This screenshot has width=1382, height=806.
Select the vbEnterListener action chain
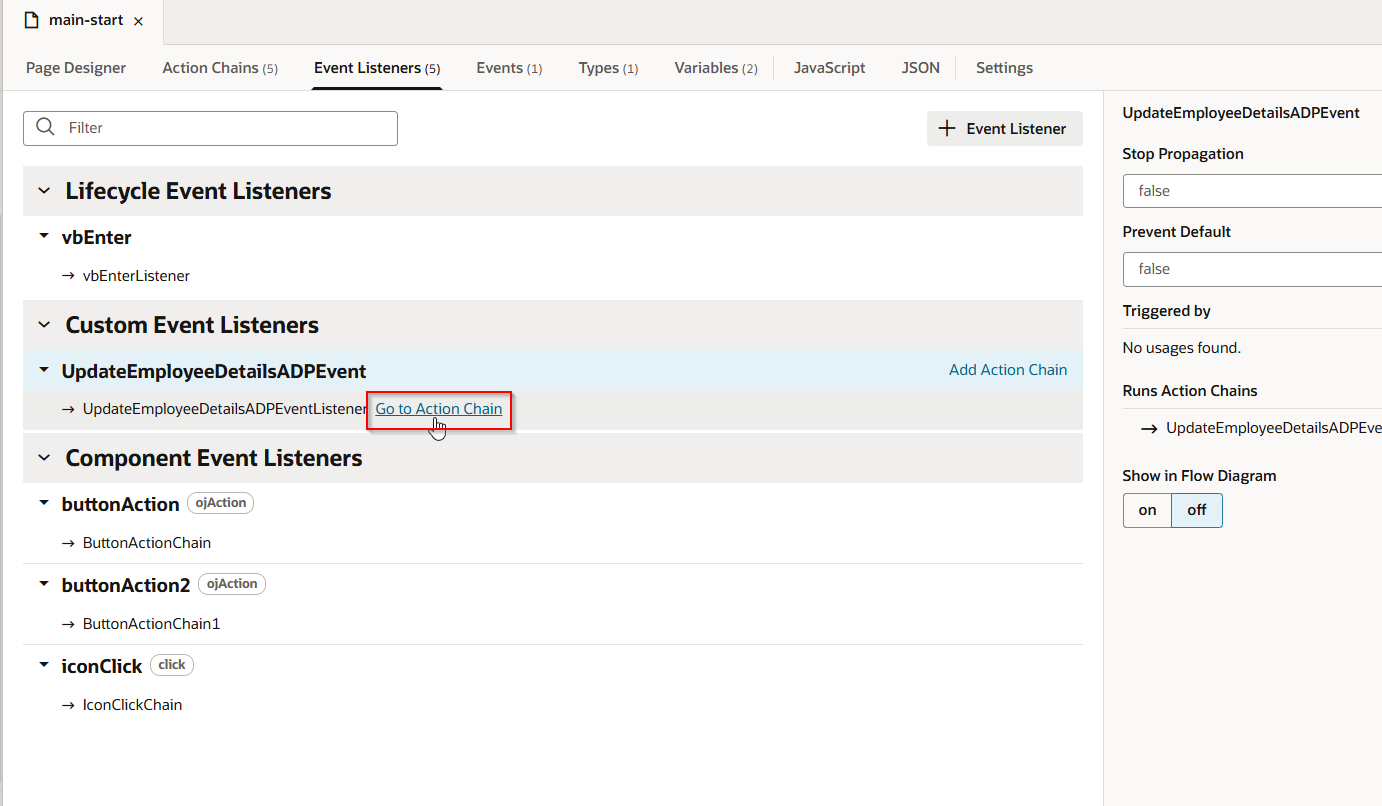click(136, 275)
